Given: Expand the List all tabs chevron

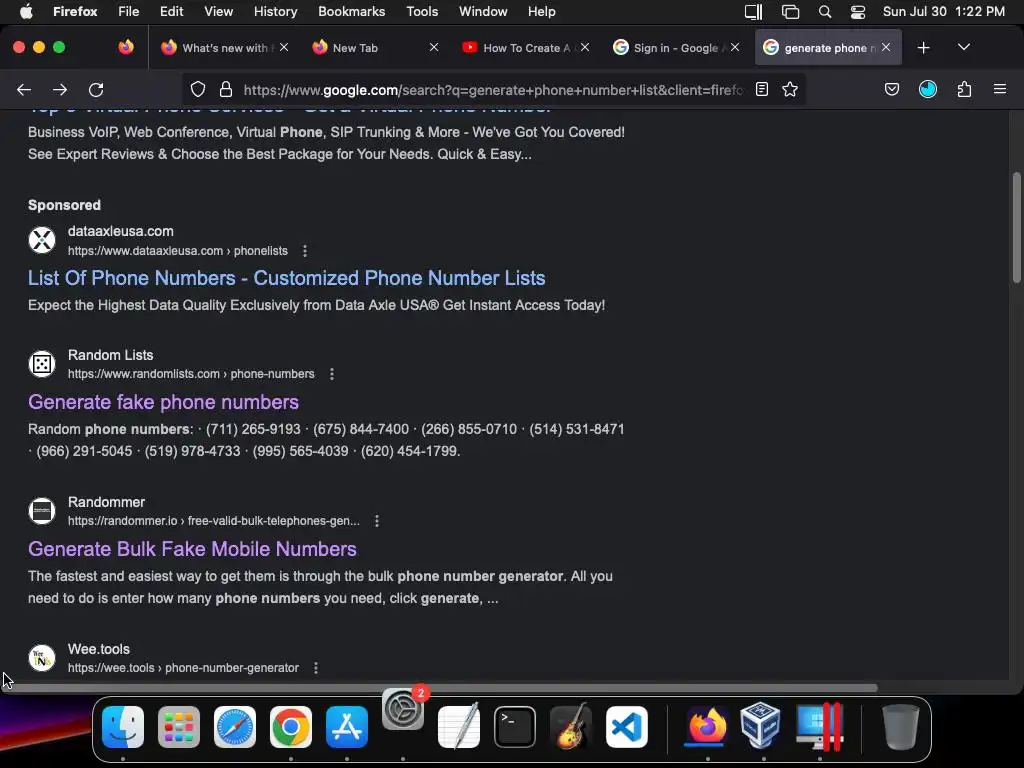Looking at the screenshot, I should [964, 47].
